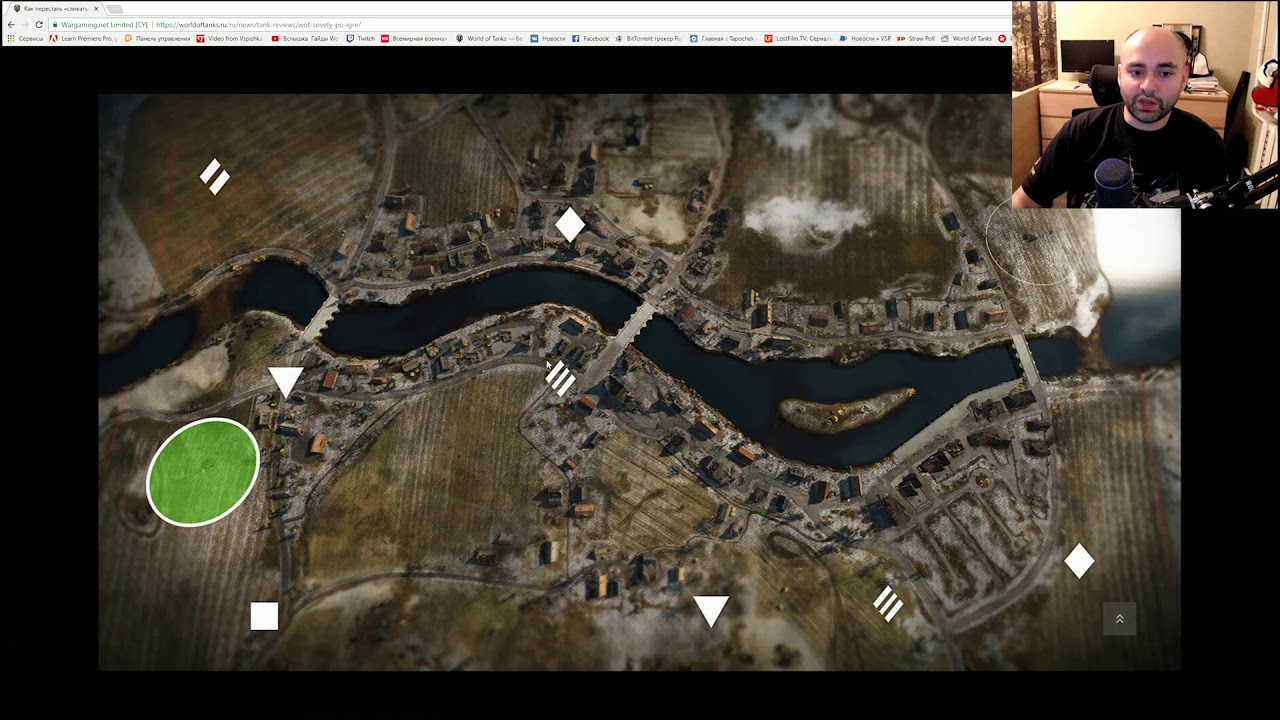Open a new browser tab
The width and height of the screenshot is (1280, 720).
115,8
